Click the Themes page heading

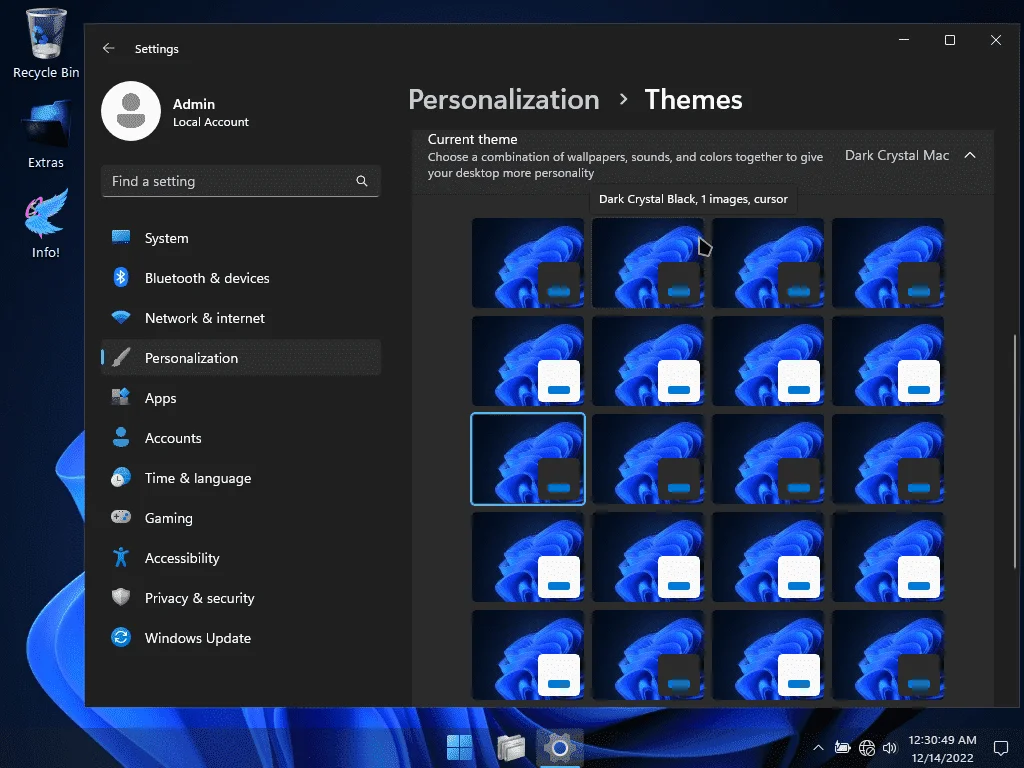pos(694,100)
